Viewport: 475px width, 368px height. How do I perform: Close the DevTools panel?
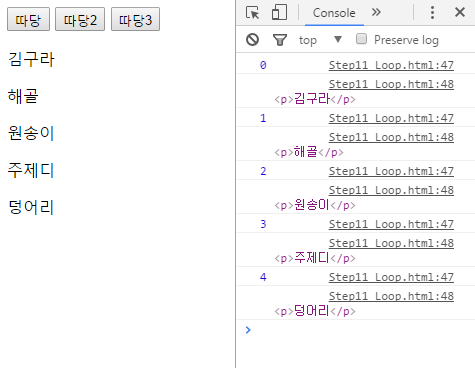(460, 12)
